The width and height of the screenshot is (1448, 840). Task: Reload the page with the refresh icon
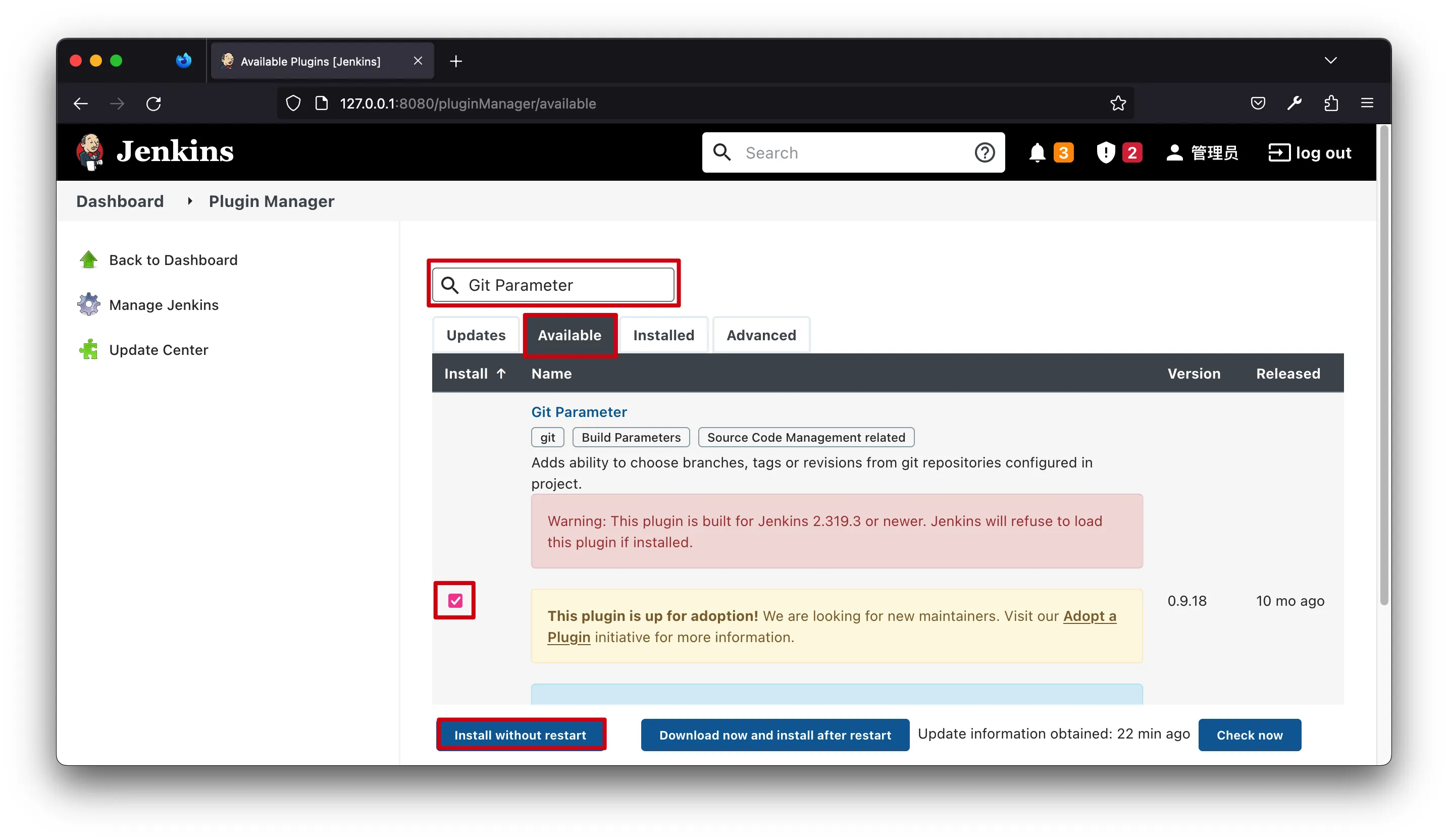153,103
